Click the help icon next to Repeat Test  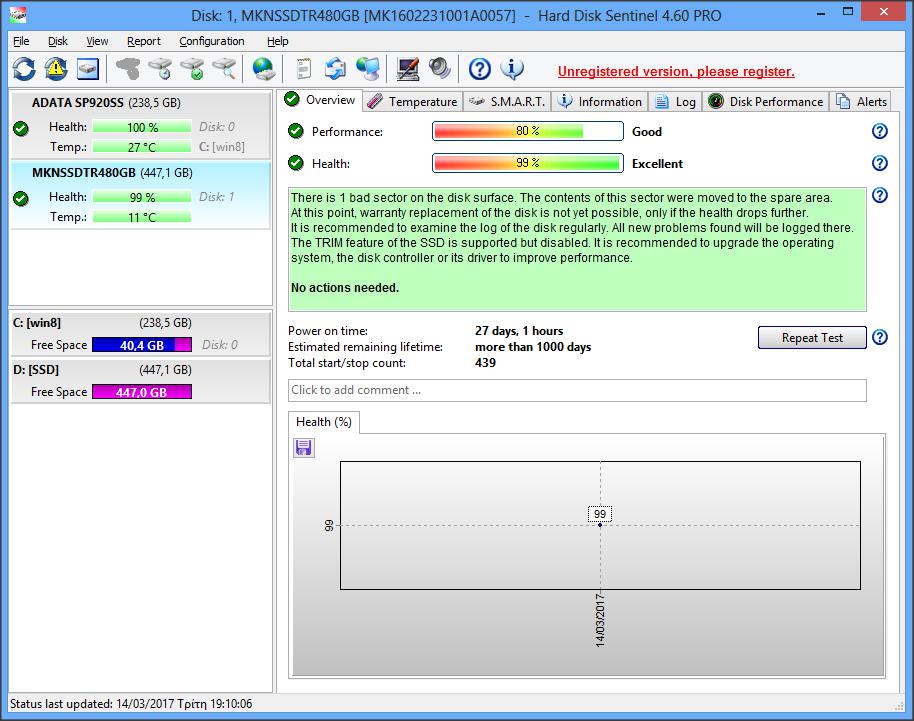click(x=880, y=337)
